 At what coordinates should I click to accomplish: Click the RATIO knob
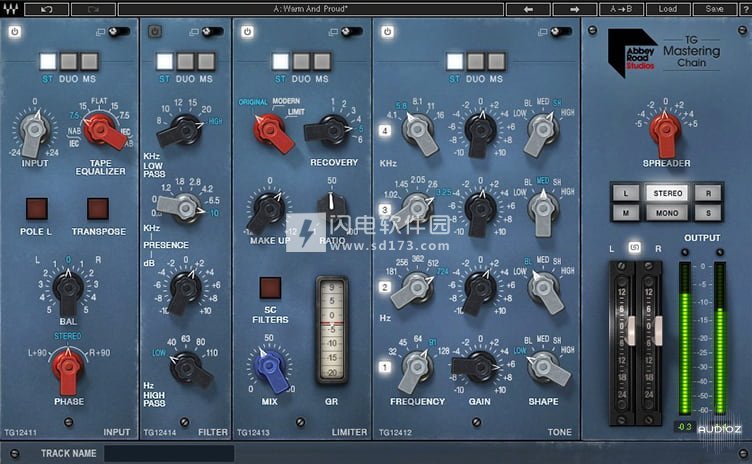coord(331,206)
